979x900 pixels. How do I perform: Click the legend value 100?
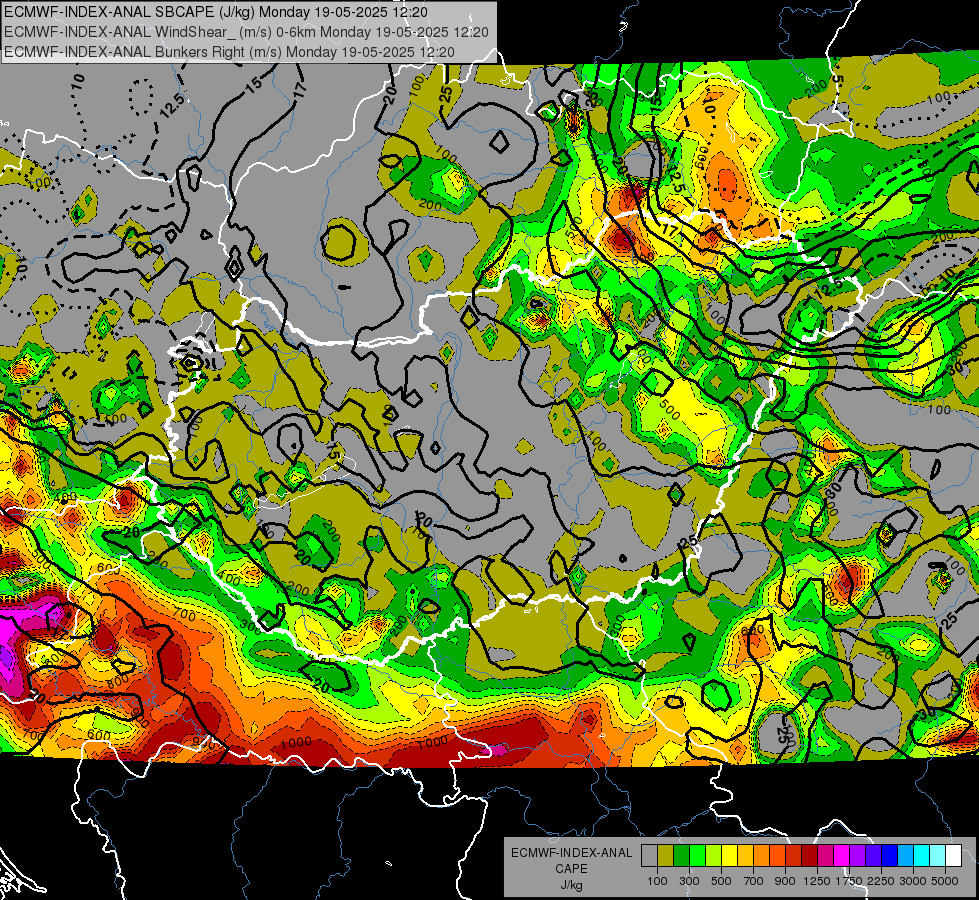(657, 881)
